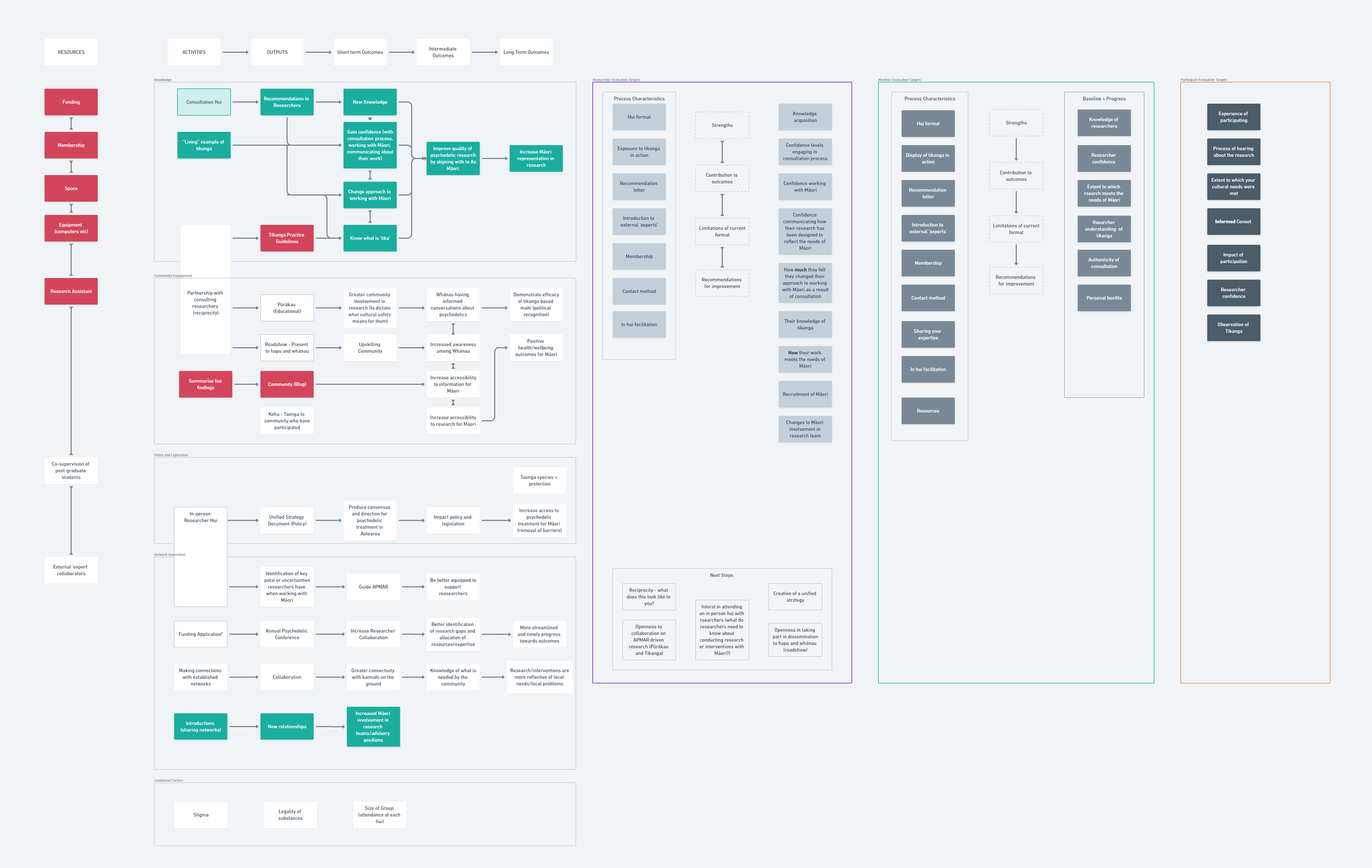Click the Long Term Outcomes header
Screen dimensions: 1372x868
point(526,53)
